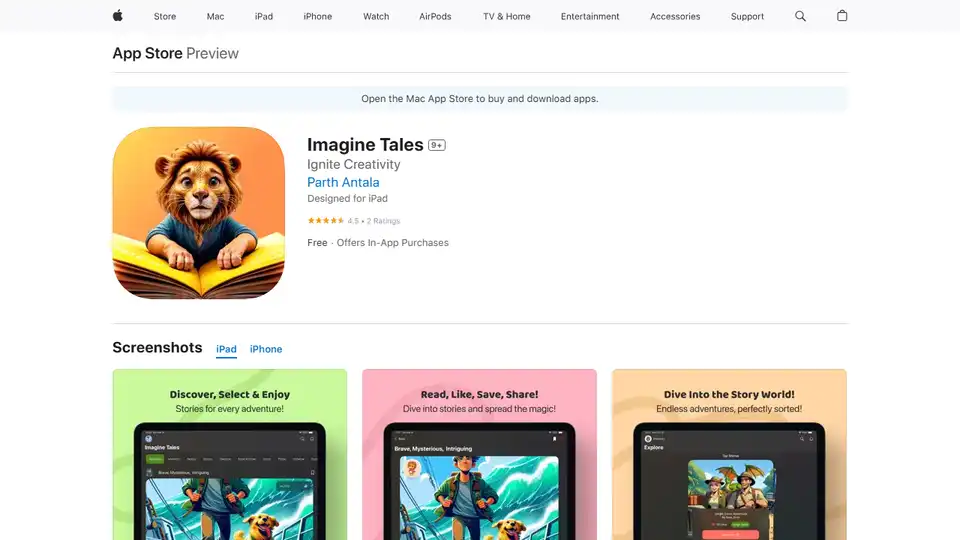Click the Preview text beside App Store
Screen dimensions: 960x540
(x=212, y=53)
